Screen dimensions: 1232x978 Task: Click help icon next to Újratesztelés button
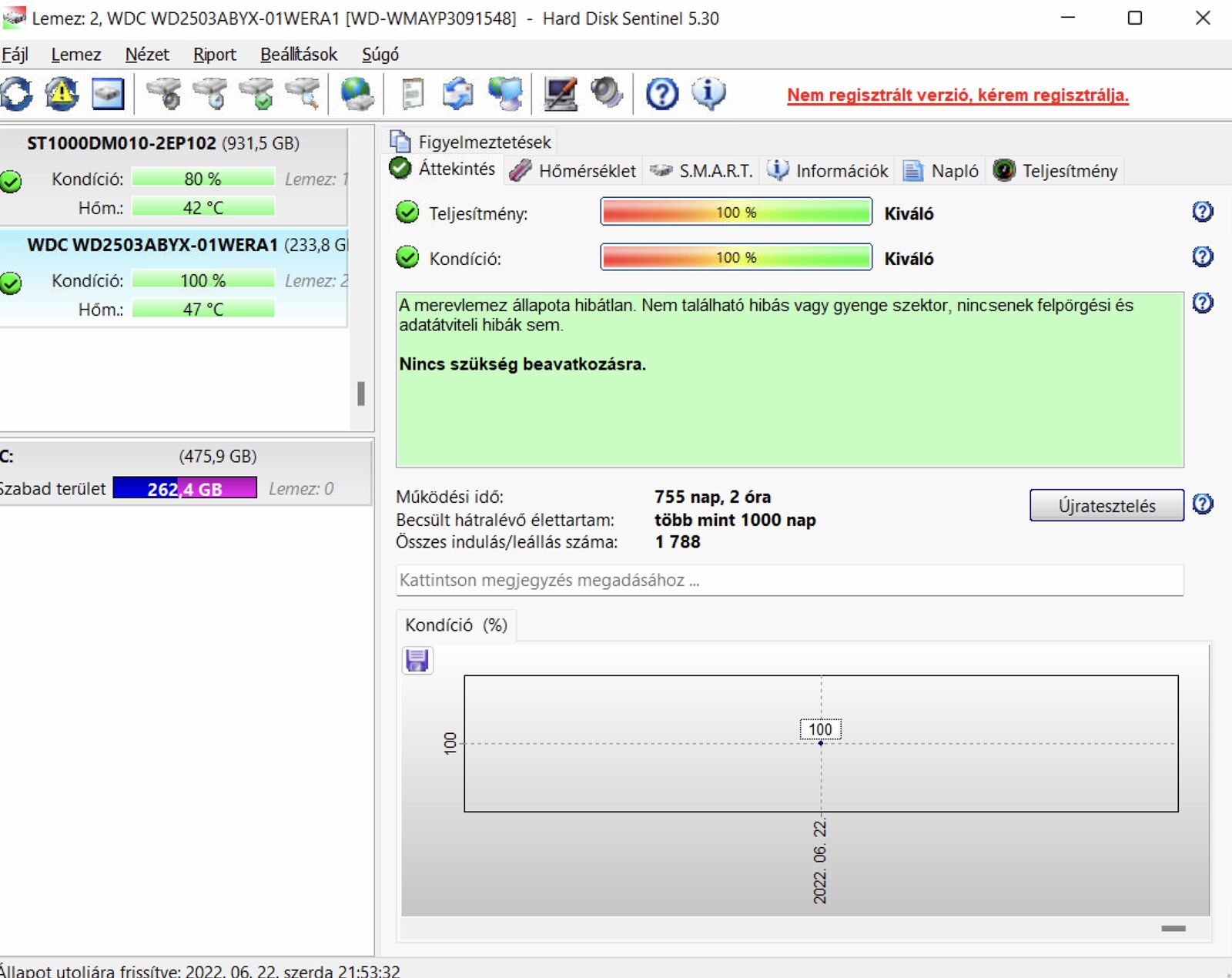pyautogui.click(x=1203, y=504)
